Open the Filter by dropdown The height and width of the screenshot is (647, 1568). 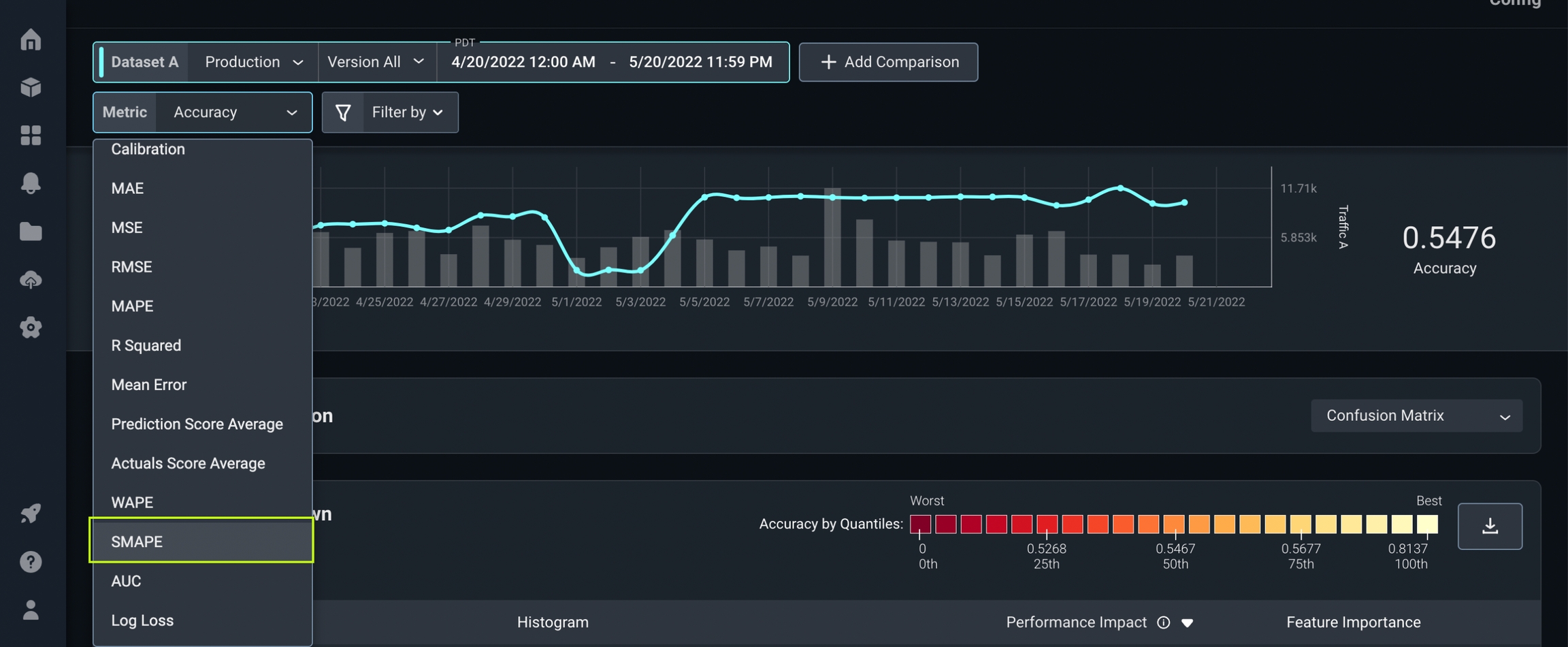(407, 112)
